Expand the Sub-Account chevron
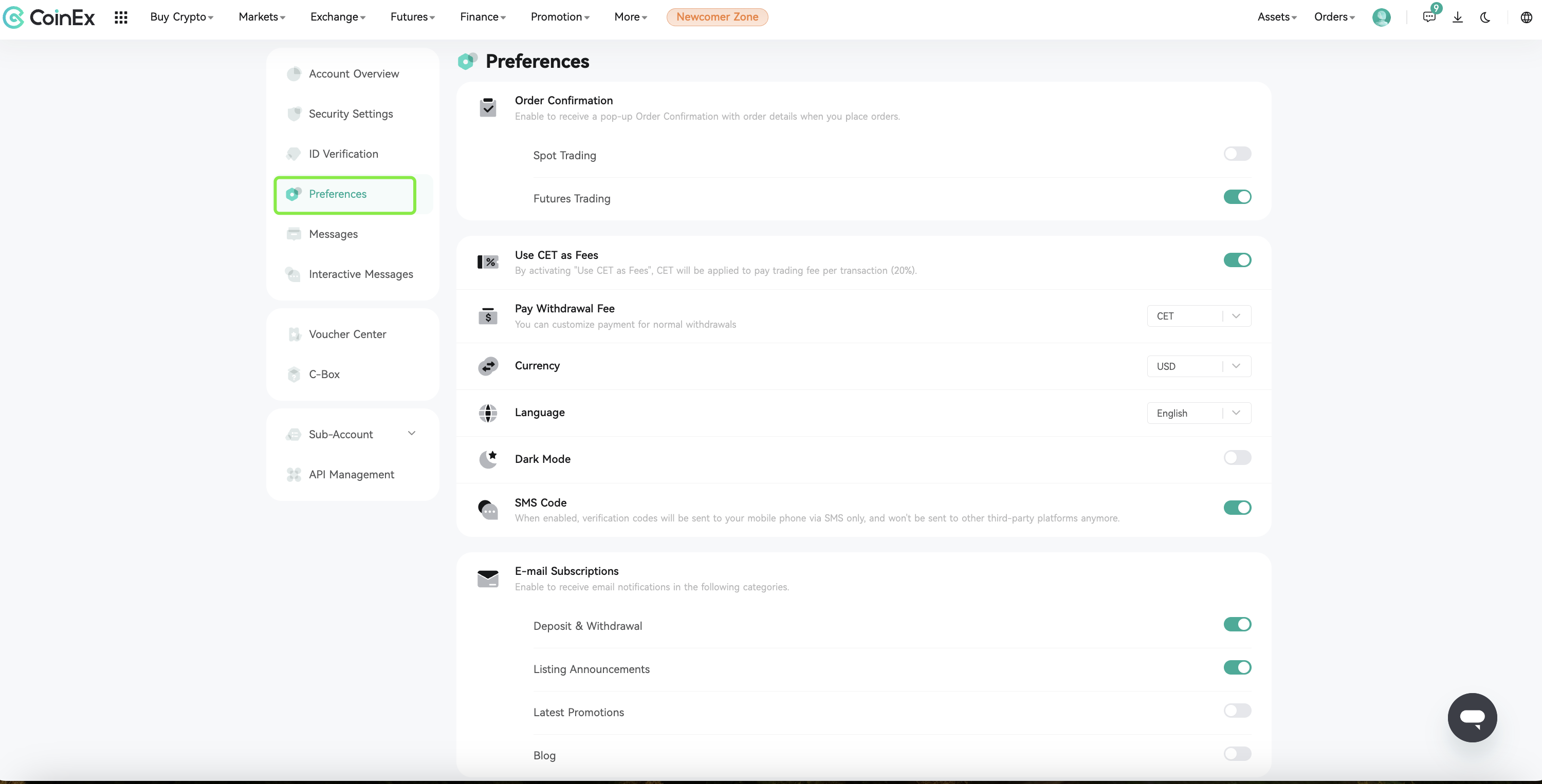The height and width of the screenshot is (784, 1542). (x=412, y=433)
